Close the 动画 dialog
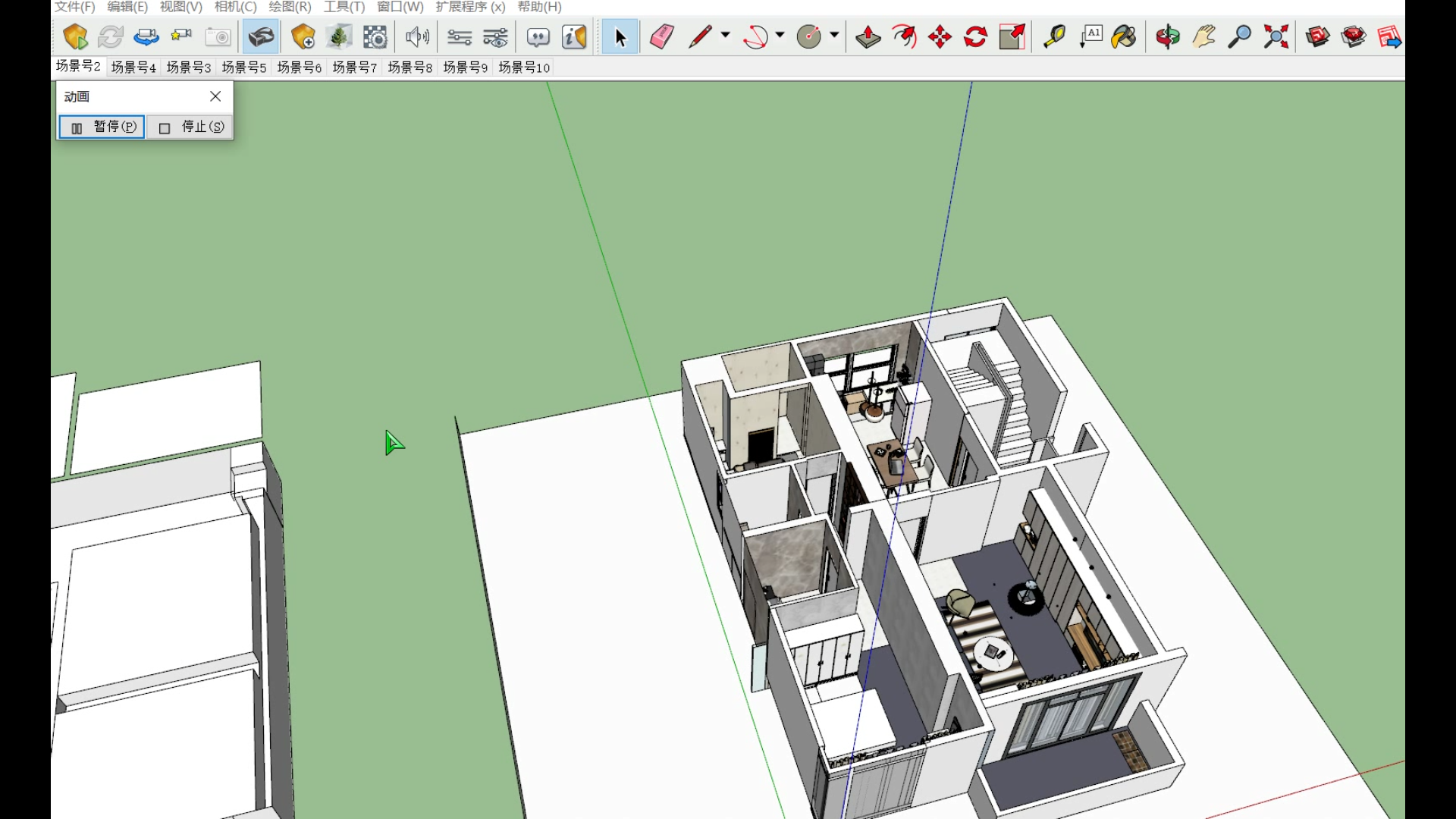 pyautogui.click(x=215, y=96)
